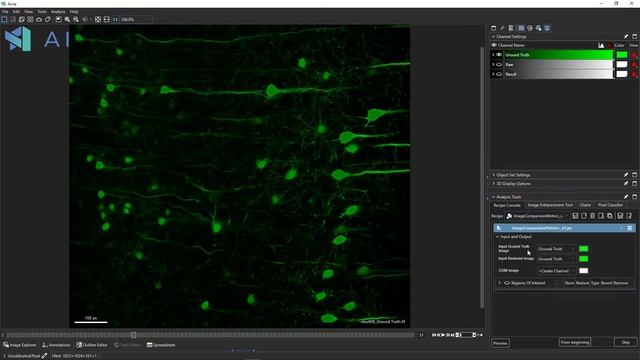Click the fit-to-window icon in toolbar
Viewport: 640px width, 360px height.
coord(98,19)
